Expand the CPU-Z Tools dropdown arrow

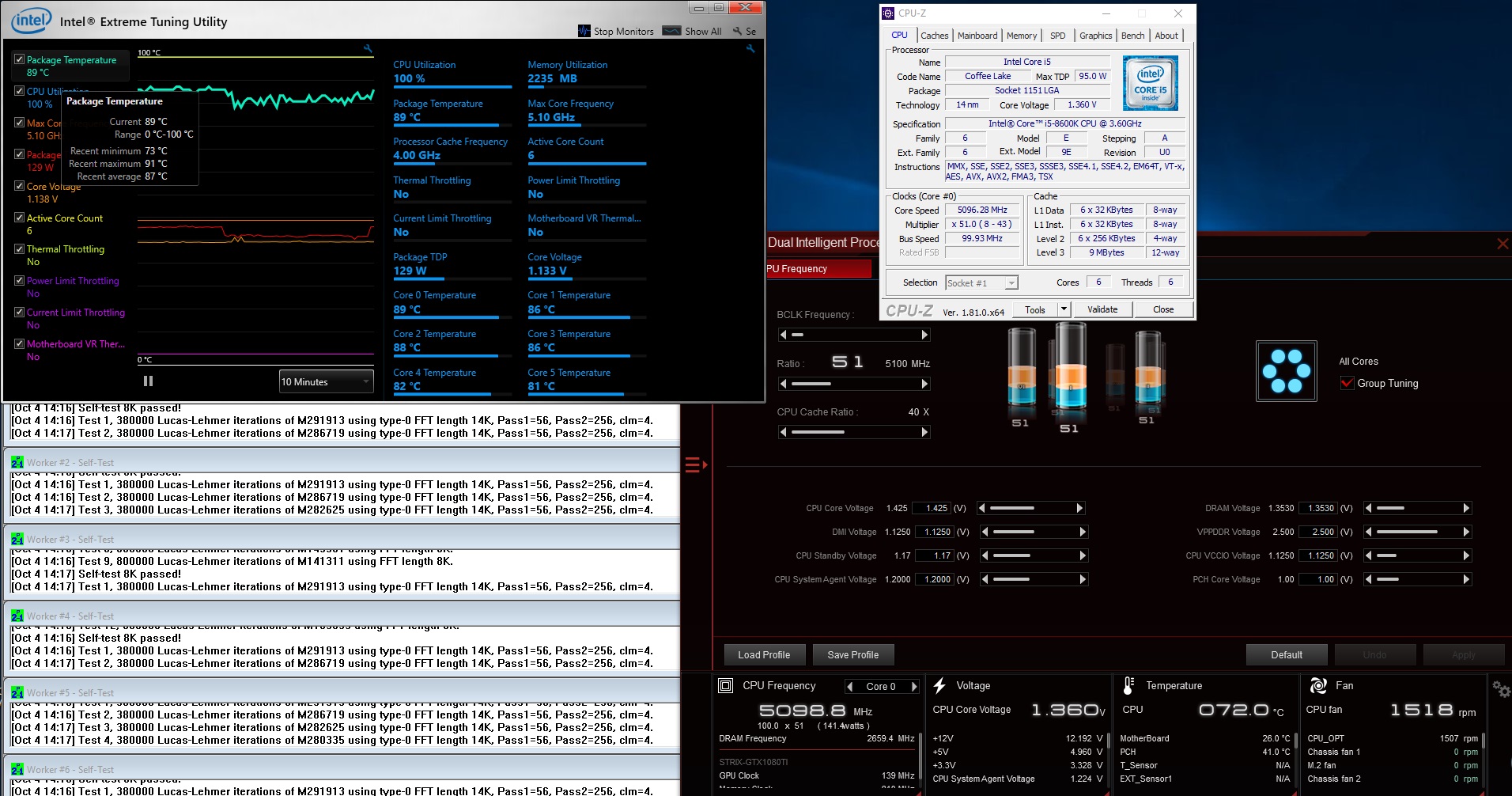pyautogui.click(x=1064, y=309)
